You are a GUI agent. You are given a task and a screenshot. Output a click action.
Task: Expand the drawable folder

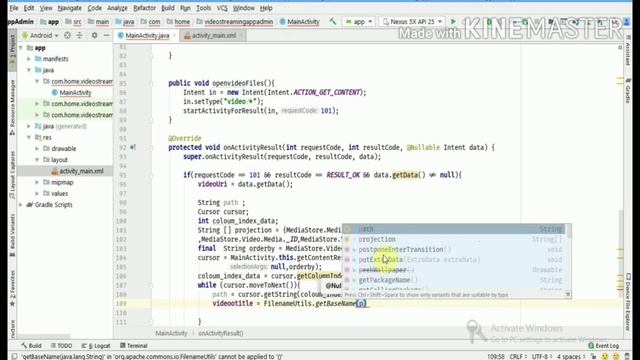tap(37, 149)
